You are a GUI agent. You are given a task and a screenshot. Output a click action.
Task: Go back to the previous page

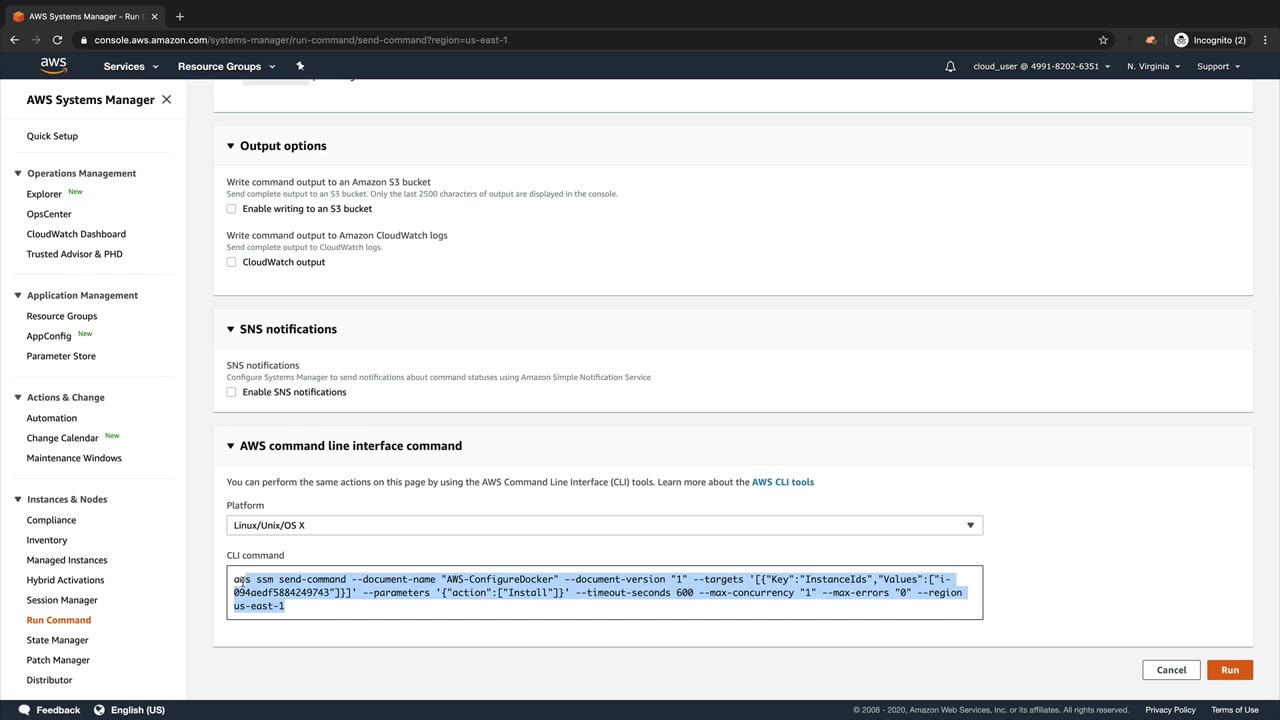tap(14, 40)
